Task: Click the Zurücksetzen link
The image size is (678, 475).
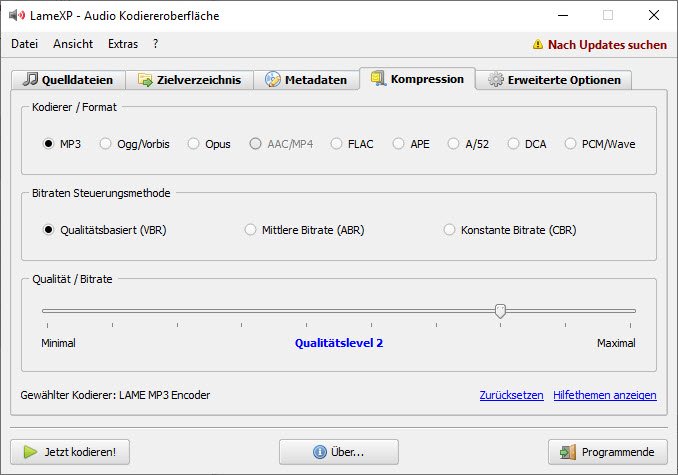Action: (x=512, y=395)
